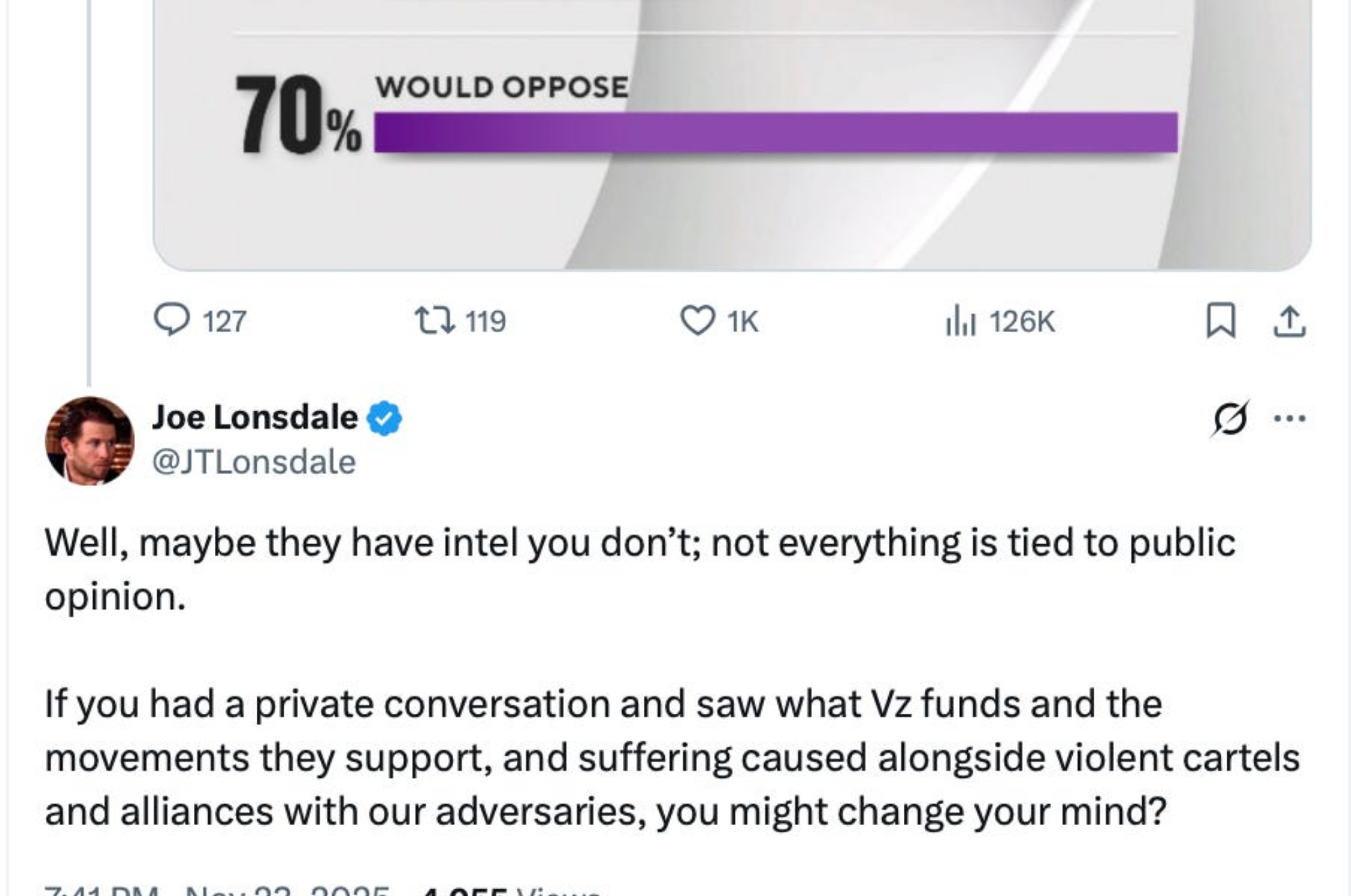
Task: Click the reply speech bubble icon
Action: point(172,320)
